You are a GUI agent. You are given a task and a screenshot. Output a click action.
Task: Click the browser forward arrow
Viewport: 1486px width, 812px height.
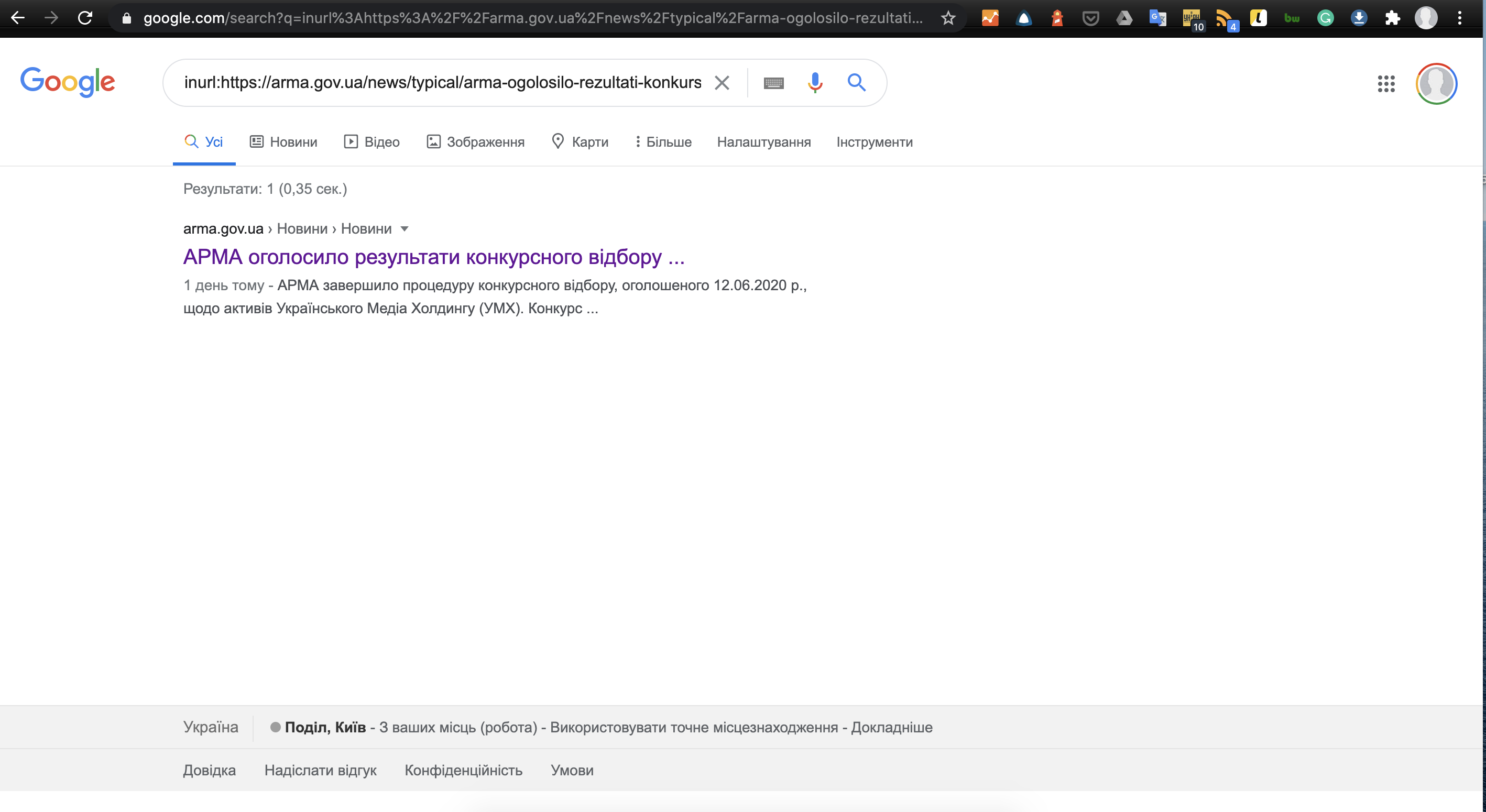[x=51, y=18]
